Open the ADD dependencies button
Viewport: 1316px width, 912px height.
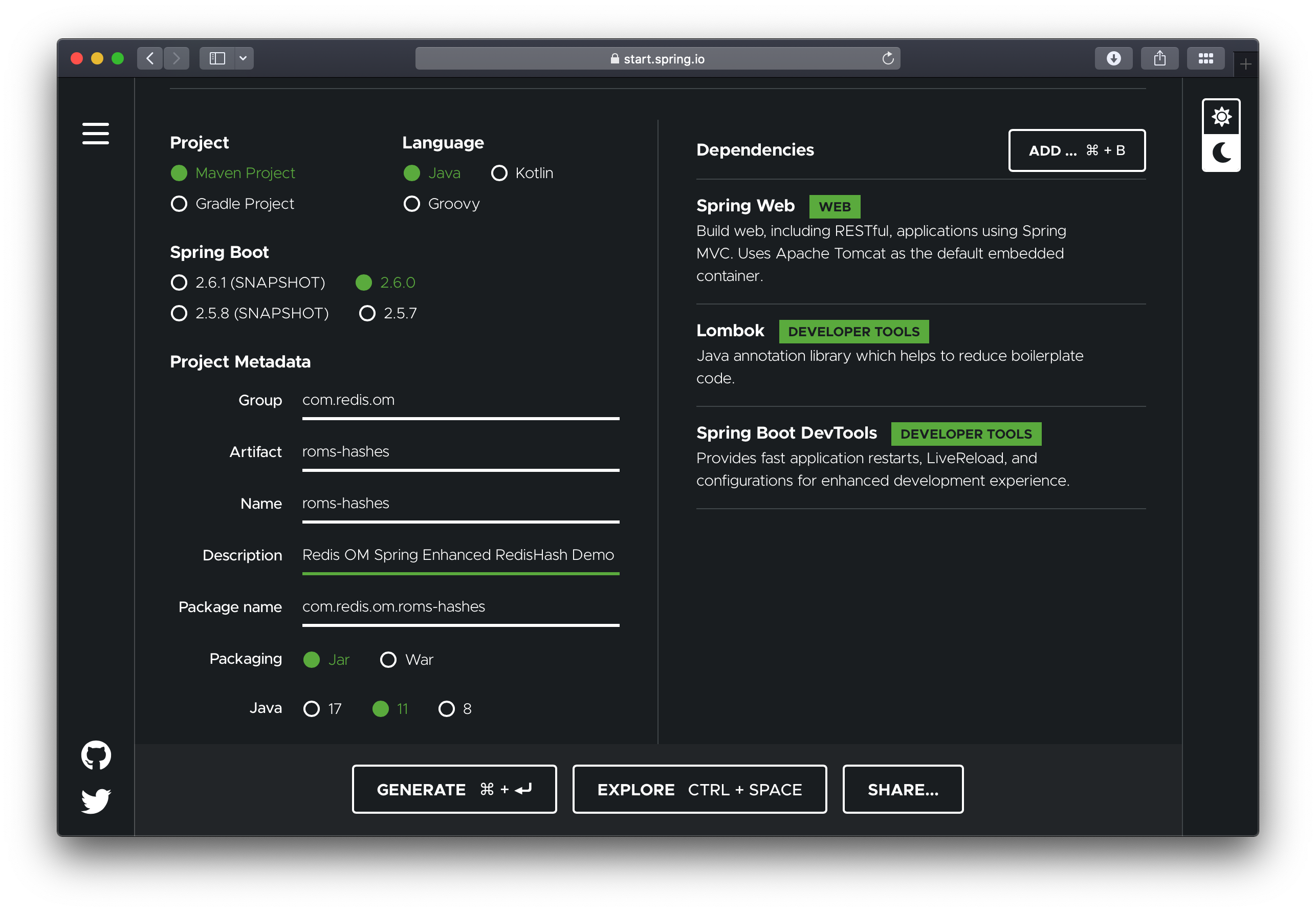[1077, 150]
